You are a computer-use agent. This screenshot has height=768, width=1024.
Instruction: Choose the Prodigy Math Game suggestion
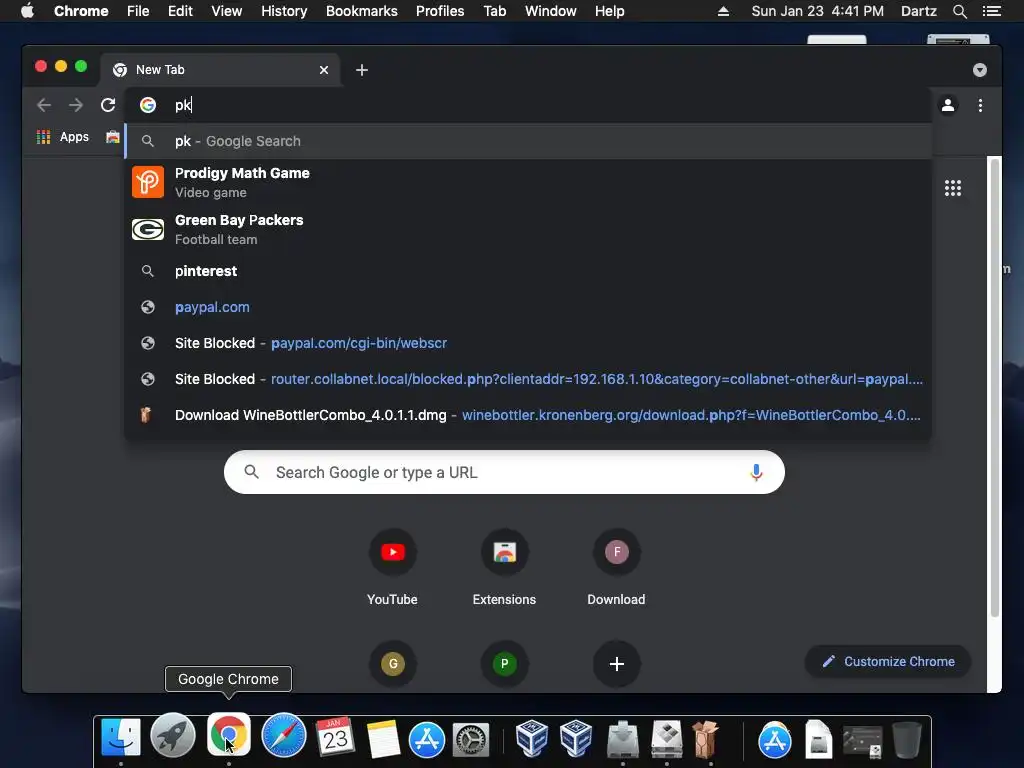tap(528, 182)
